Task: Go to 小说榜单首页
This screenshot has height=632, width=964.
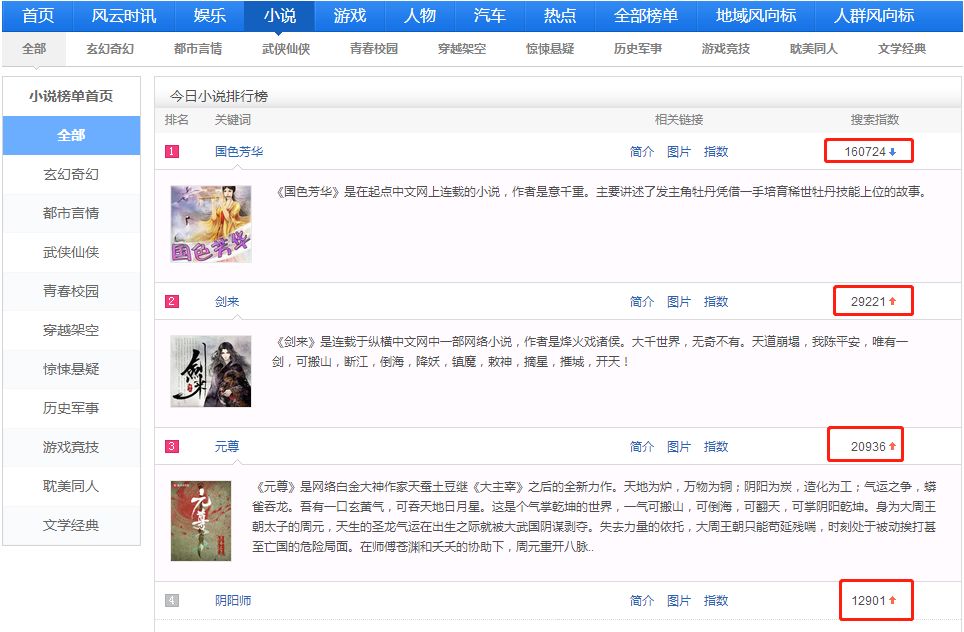Action: 71,97
